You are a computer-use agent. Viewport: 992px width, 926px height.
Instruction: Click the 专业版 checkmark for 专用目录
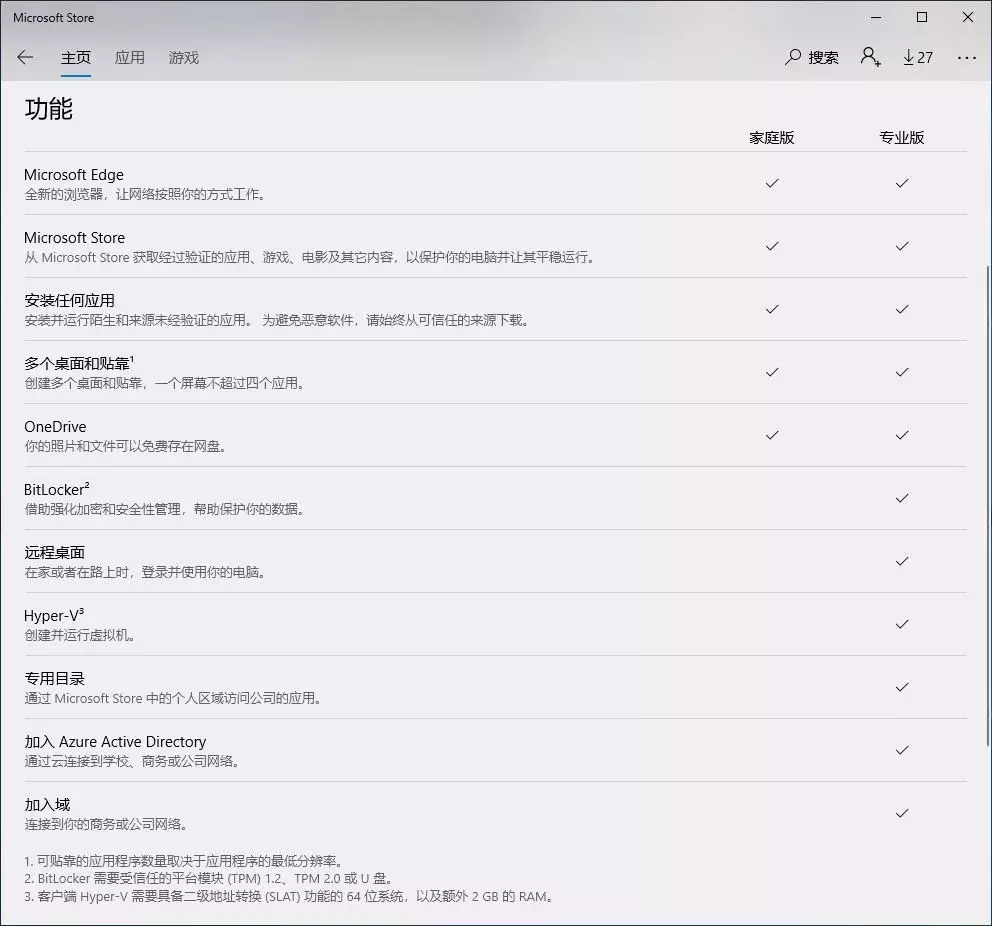point(902,687)
